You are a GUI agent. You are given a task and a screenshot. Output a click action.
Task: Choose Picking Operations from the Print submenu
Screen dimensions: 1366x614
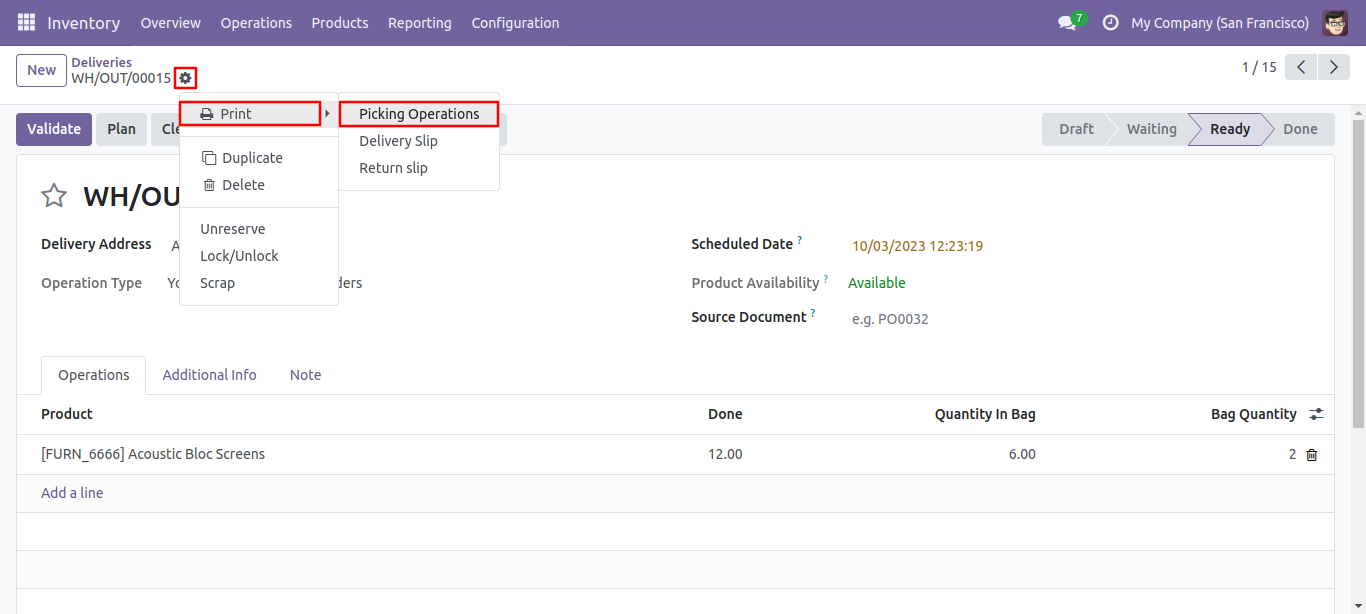(419, 114)
